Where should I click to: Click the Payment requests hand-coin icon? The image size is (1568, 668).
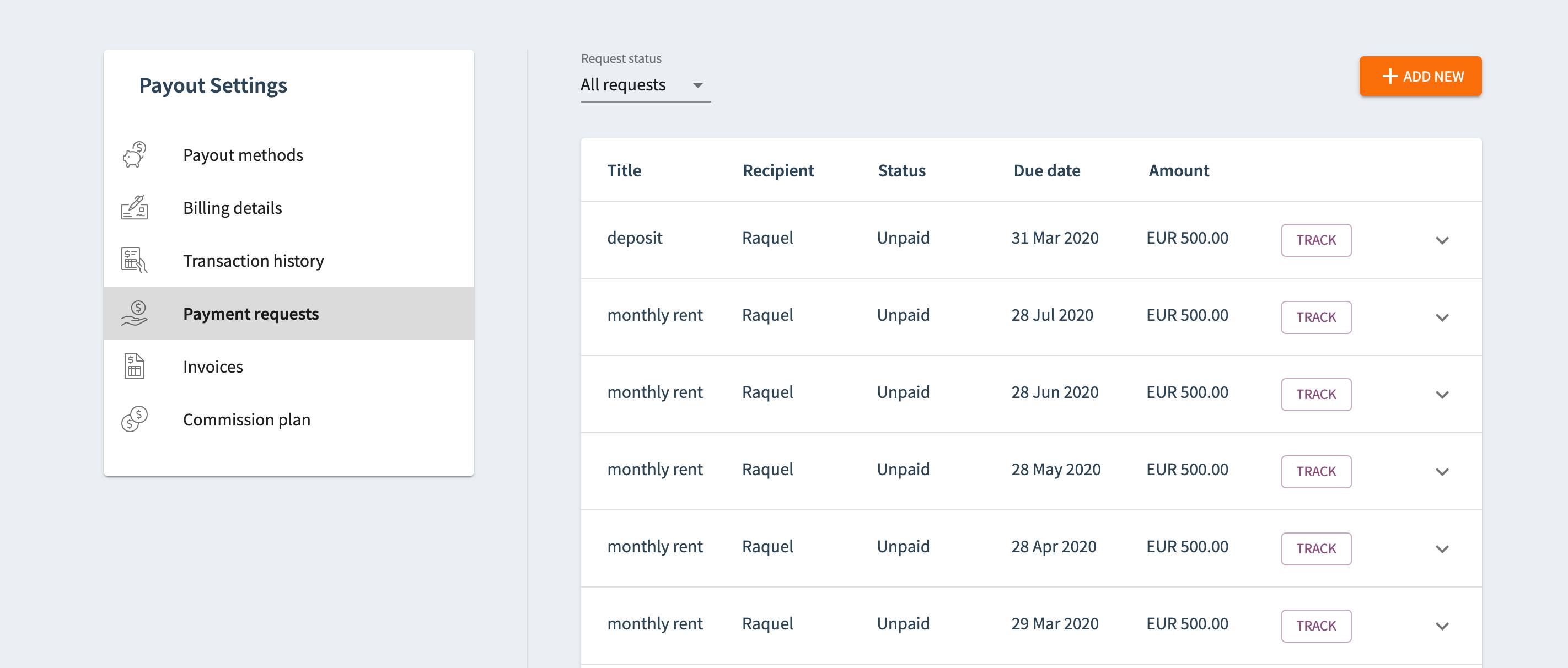point(134,313)
